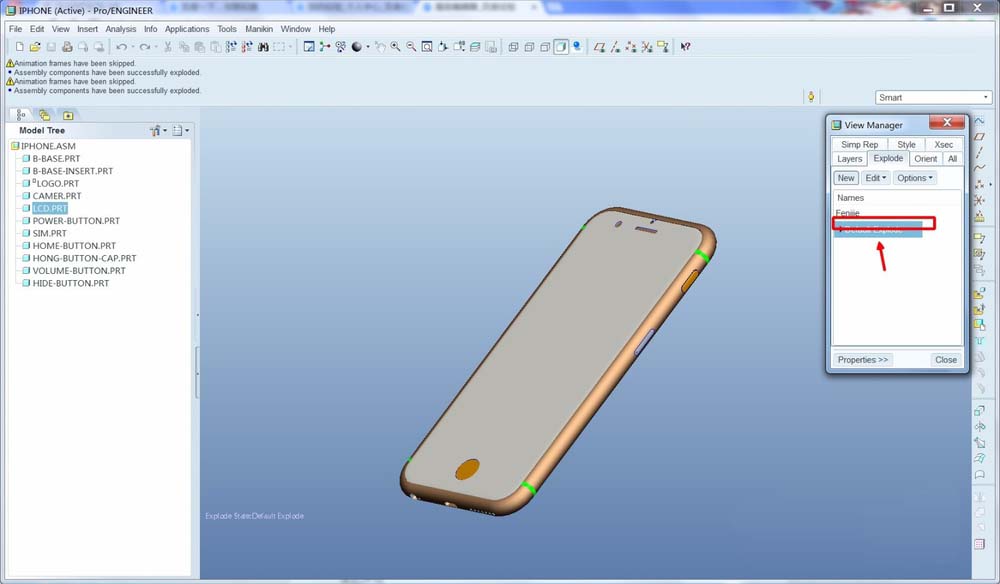Switch to the Xsec tab
Image resolution: width=1000 pixels, height=584 pixels.
click(x=944, y=145)
